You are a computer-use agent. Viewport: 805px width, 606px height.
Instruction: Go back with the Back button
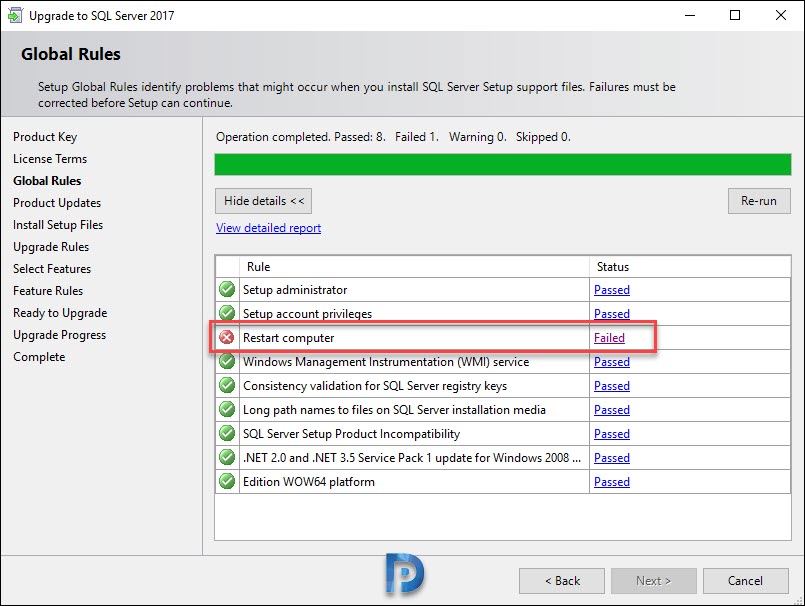pyautogui.click(x=562, y=581)
